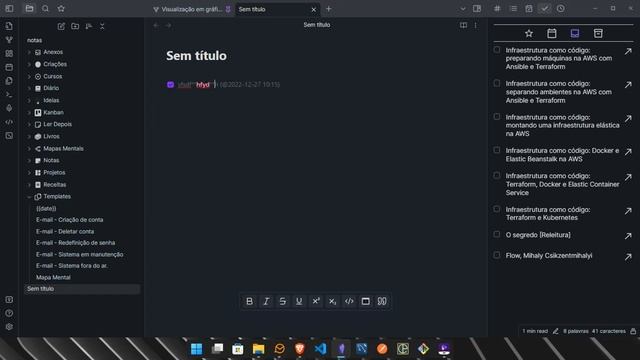Toggle bold formatting
Viewport: 640px width, 360px height.
[249, 301]
